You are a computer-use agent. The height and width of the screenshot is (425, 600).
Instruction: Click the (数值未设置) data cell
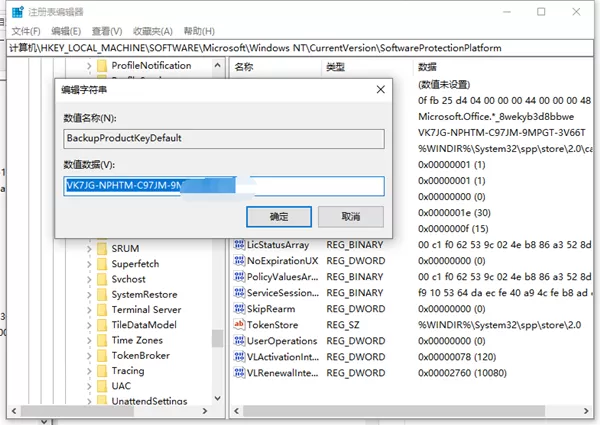[x=444, y=85]
